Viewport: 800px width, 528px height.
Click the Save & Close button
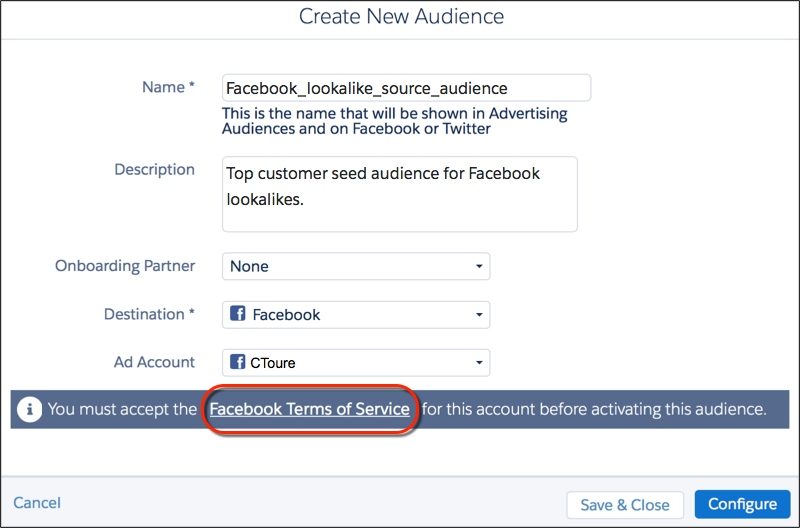(x=625, y=505)
